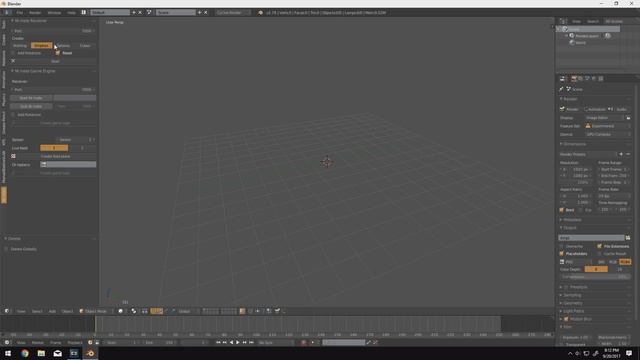Add a new screen layout
The width and height of the screenshot is (640, 360).
(134, 13)
